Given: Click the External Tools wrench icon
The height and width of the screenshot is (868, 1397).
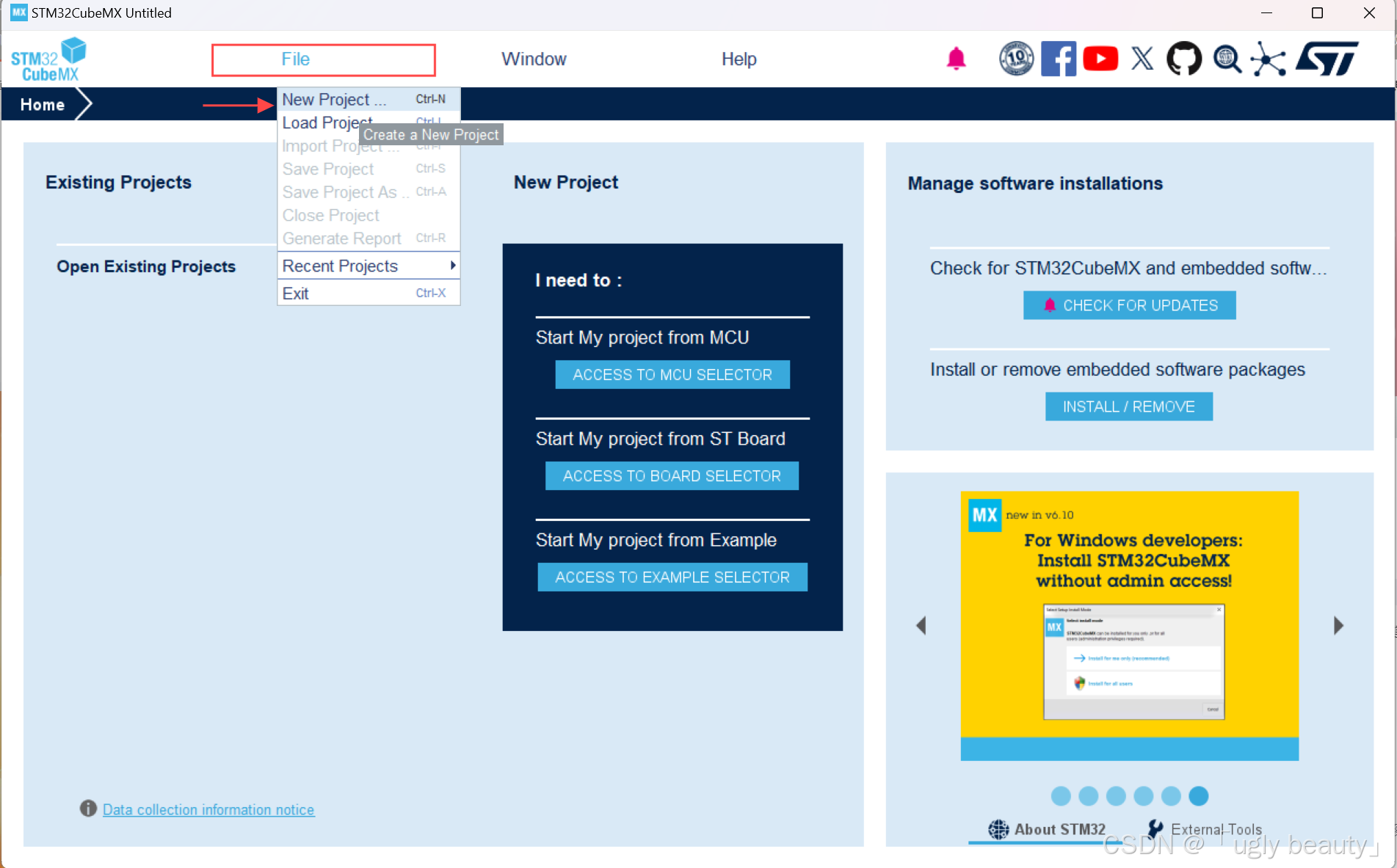Looking at the screenshot, I should click(1156, 829).
